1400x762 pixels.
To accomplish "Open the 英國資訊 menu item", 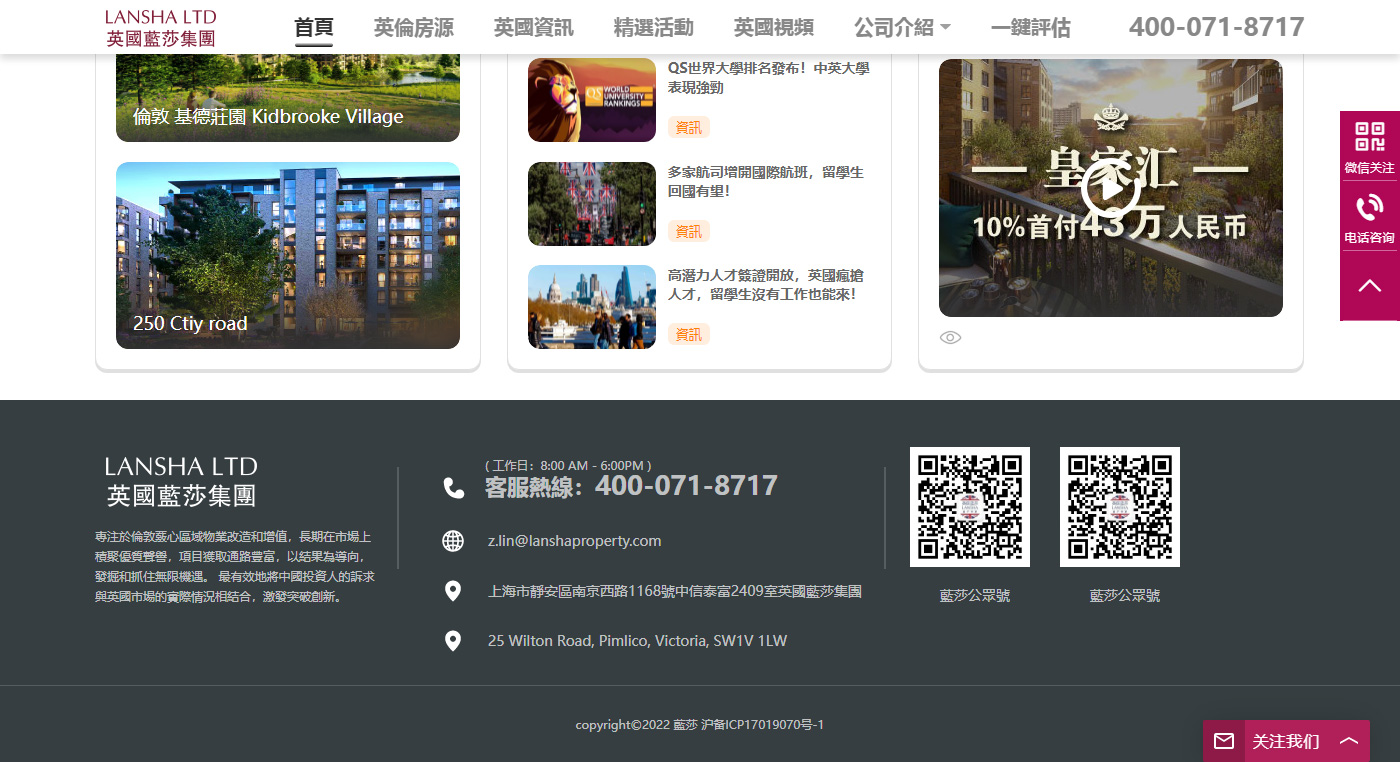I will point(533,28).
